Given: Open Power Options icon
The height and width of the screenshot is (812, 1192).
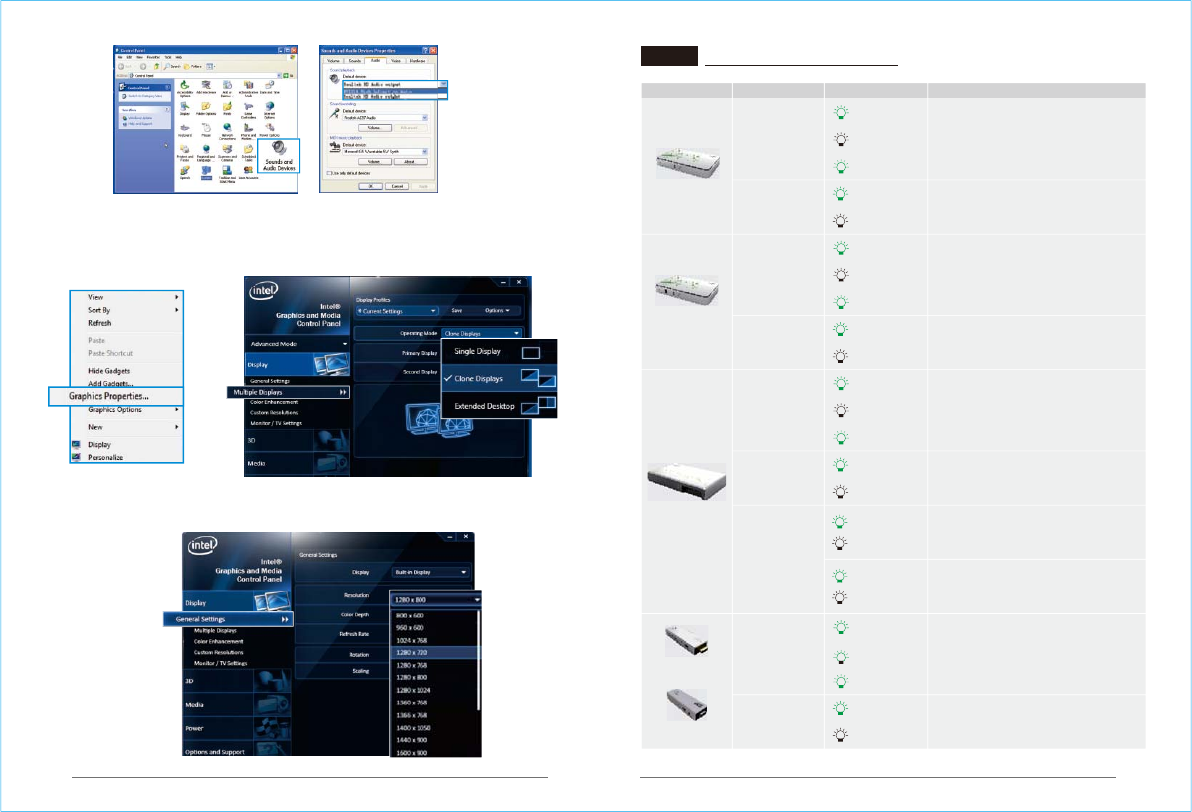Looking at the screenshot, I should (270, 130).
